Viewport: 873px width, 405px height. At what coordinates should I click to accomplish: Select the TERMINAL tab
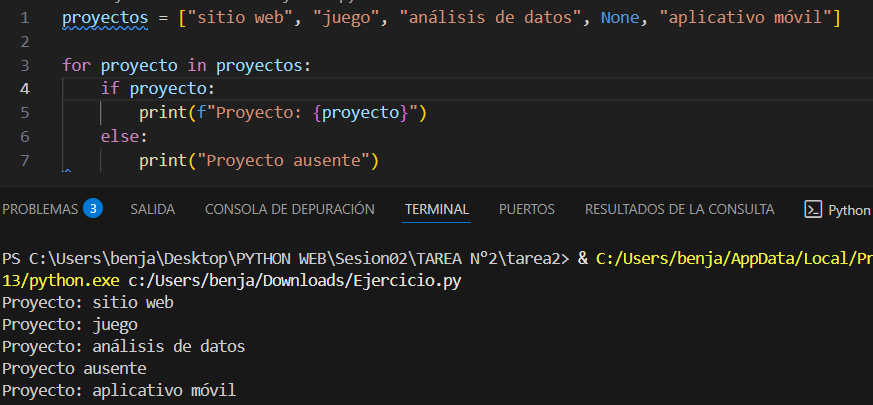click(x=436, y=209)
